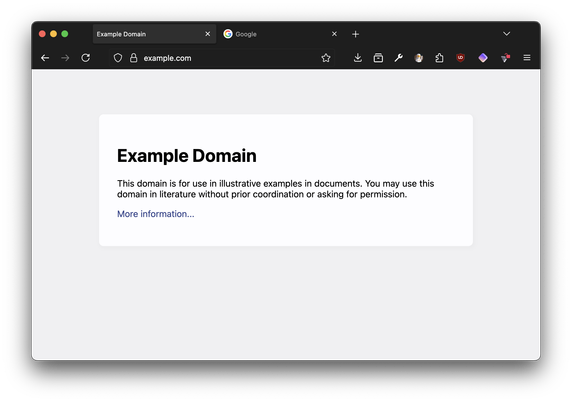Follow the More information... link
Image resolution: width=572 pixels, height=402 pixels.
[156, 214]
